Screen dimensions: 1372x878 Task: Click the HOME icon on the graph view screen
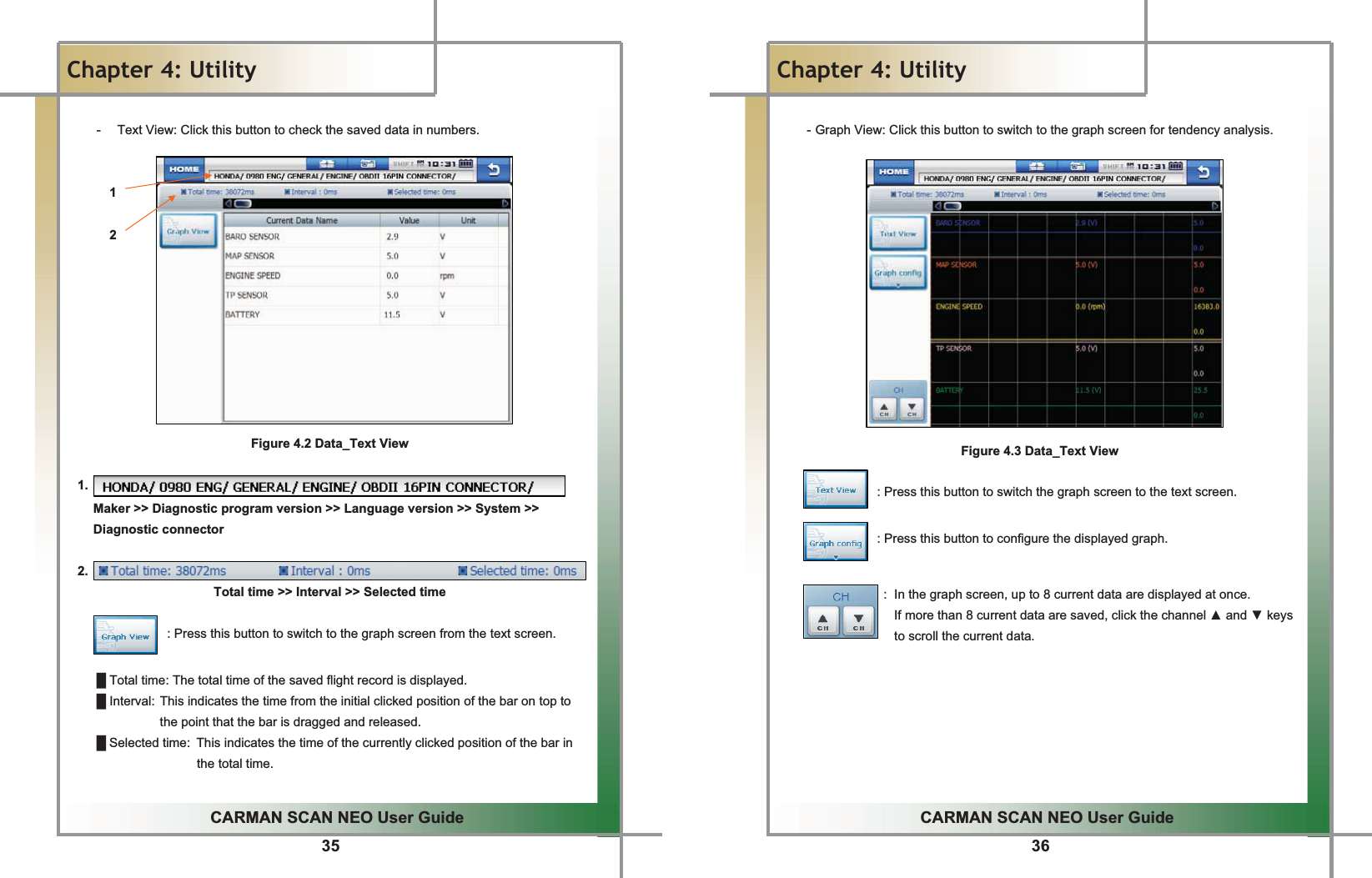[x=894, y=172]
